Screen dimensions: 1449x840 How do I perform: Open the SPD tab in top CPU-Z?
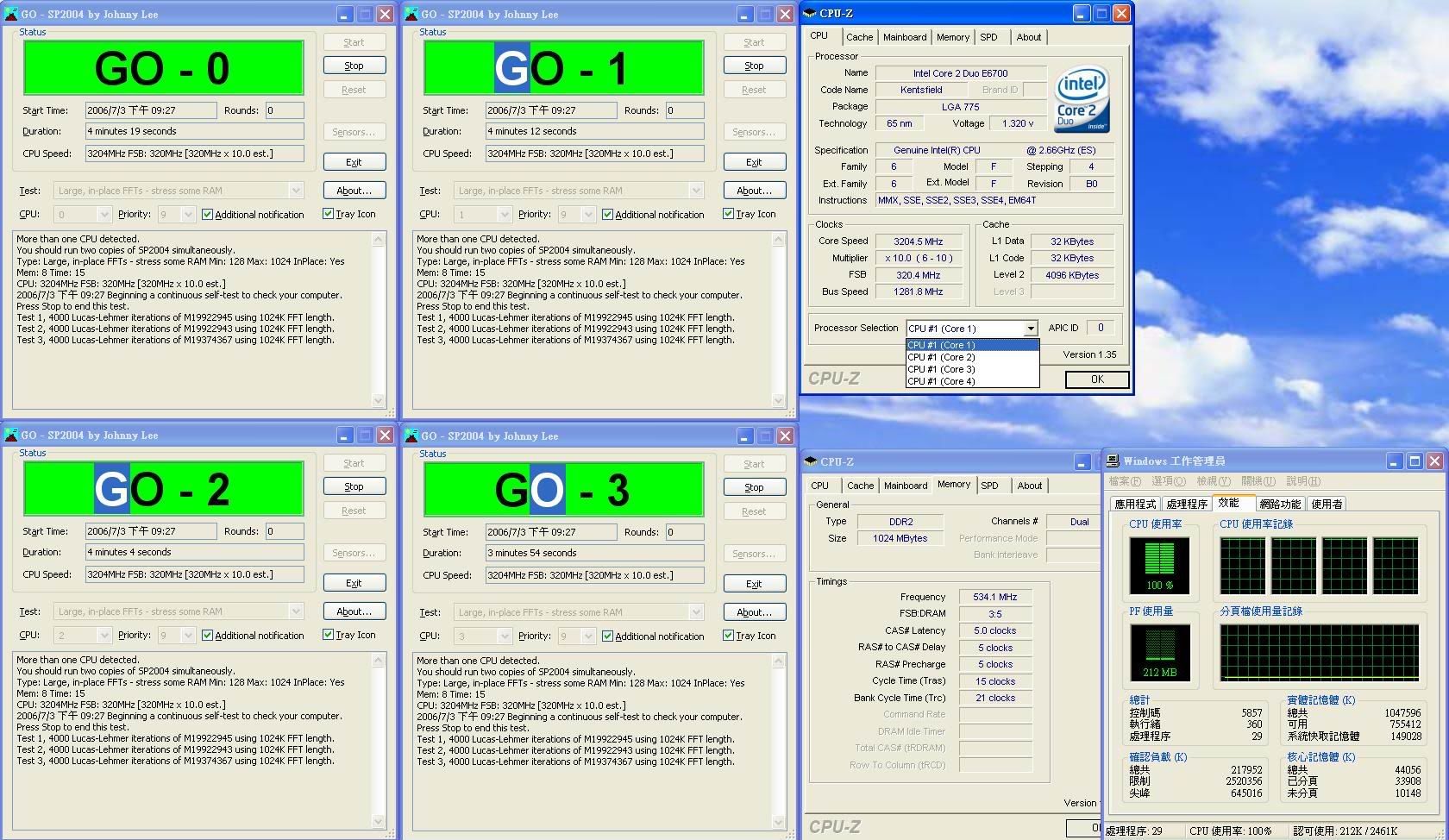pos(988,37)
